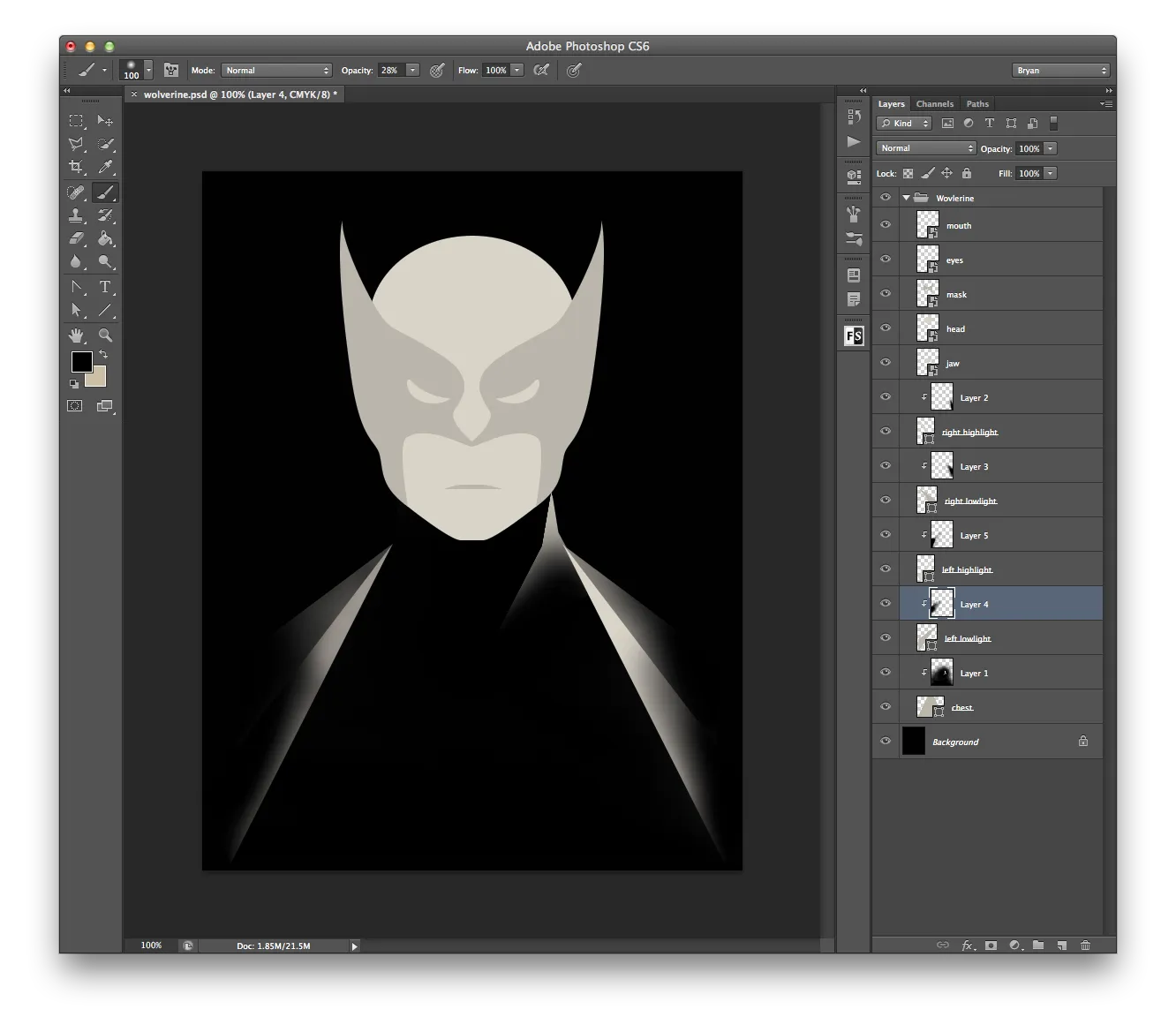Lock layer position

point(946,174)
